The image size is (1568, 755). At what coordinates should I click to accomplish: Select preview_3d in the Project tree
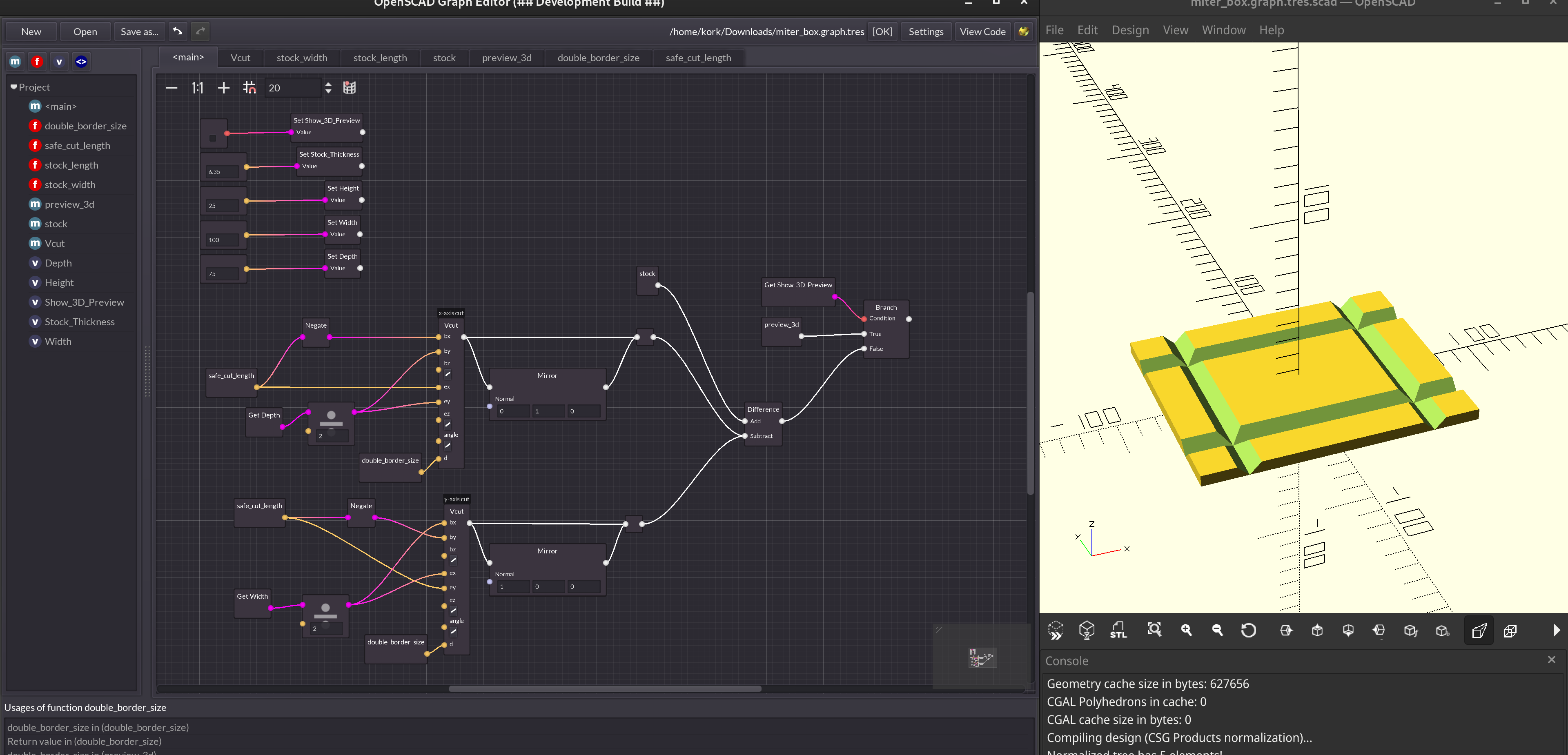(69, 204)
